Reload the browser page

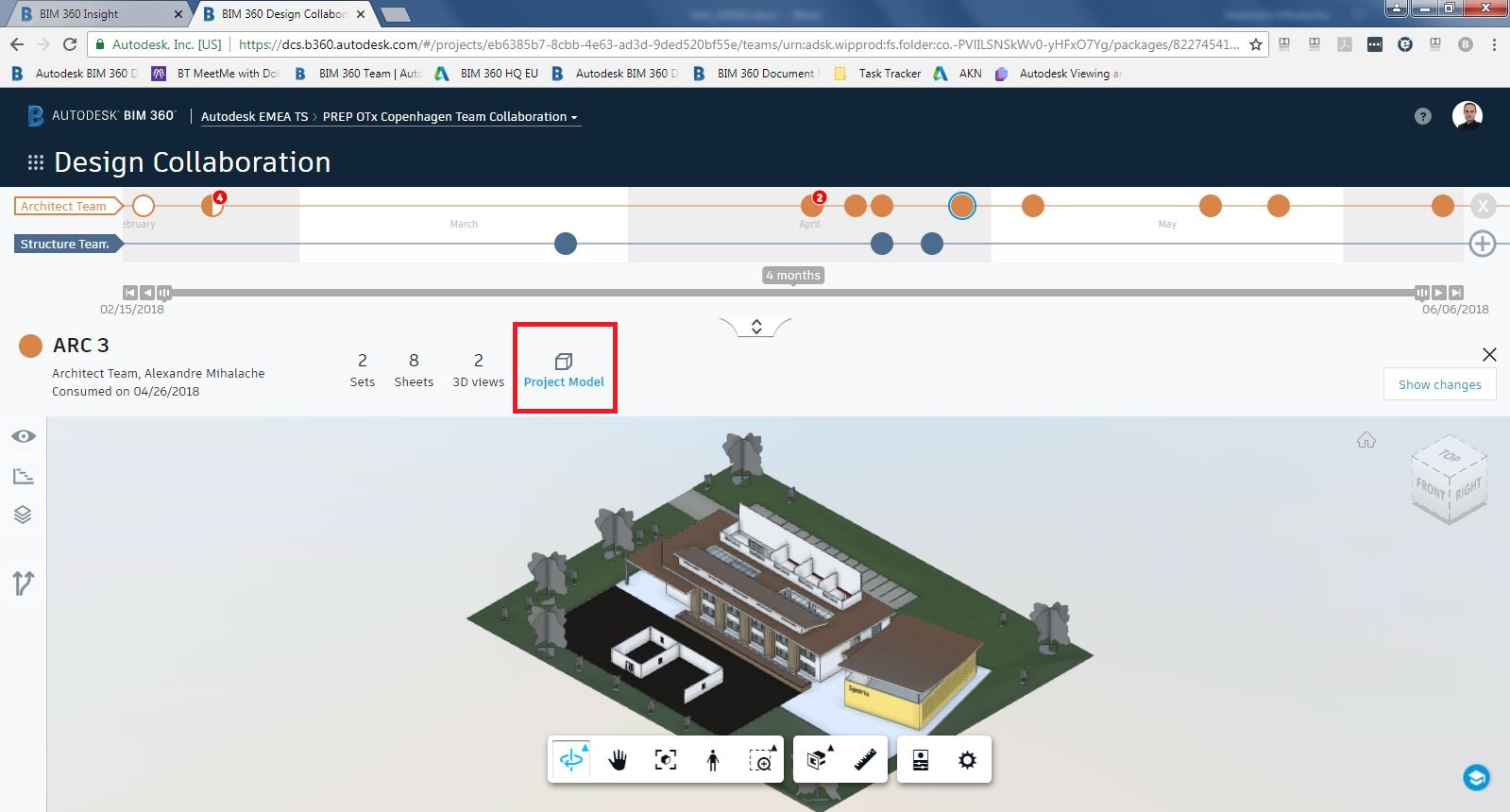(x=69, y=44)
